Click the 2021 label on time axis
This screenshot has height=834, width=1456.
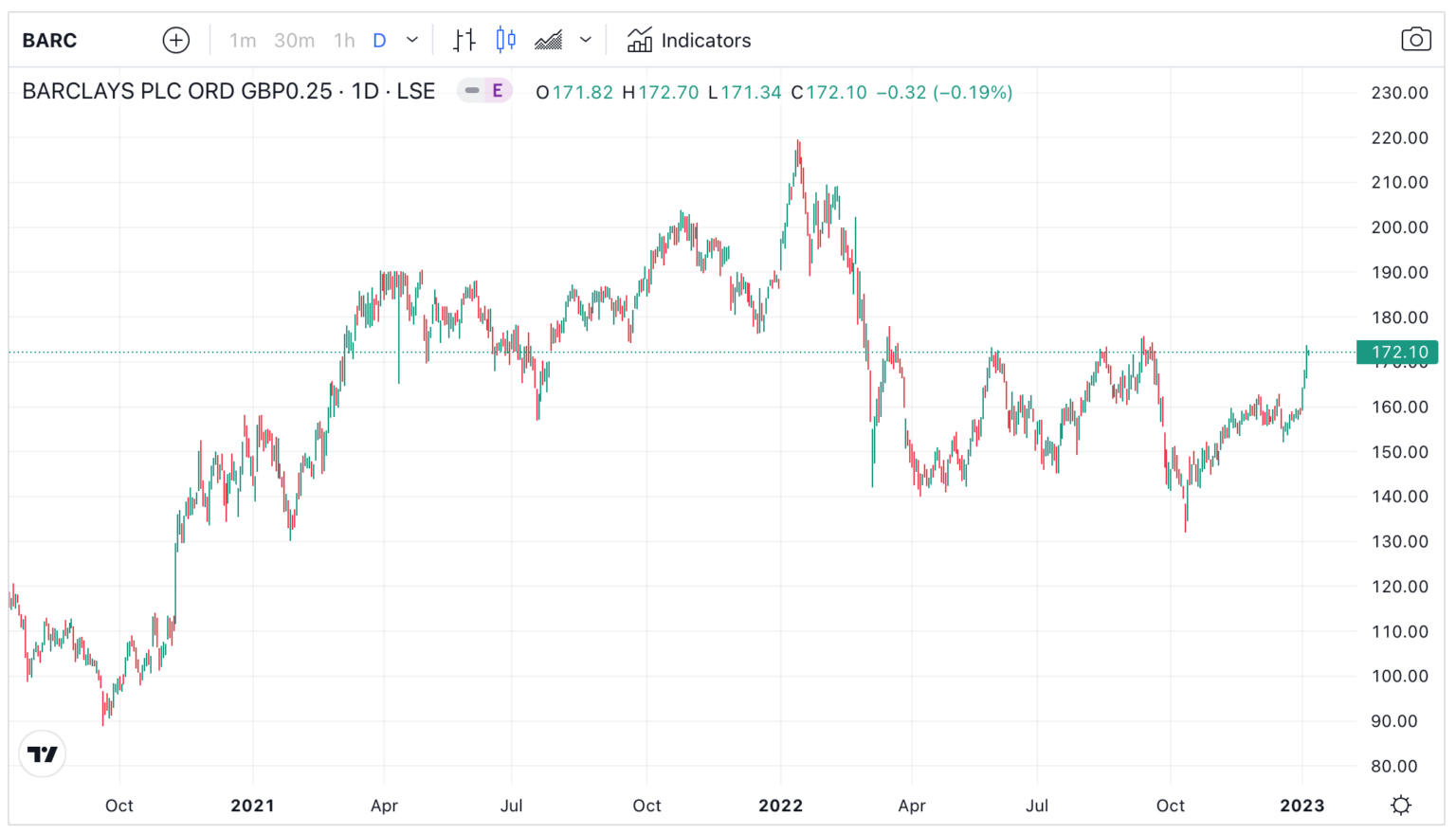[252, 806]
